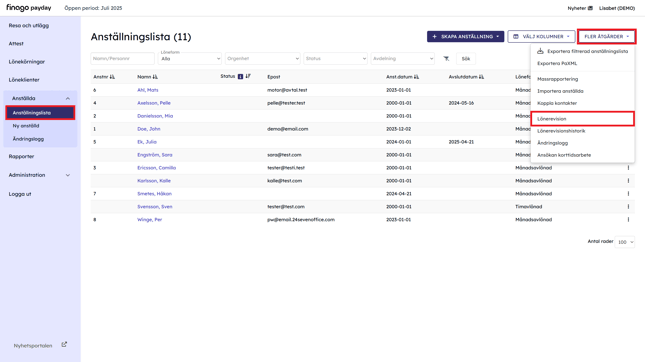Toggle the Fler åtgärder dropdown
The height and width of the screenshot is (362, 645).
[607, 37]
